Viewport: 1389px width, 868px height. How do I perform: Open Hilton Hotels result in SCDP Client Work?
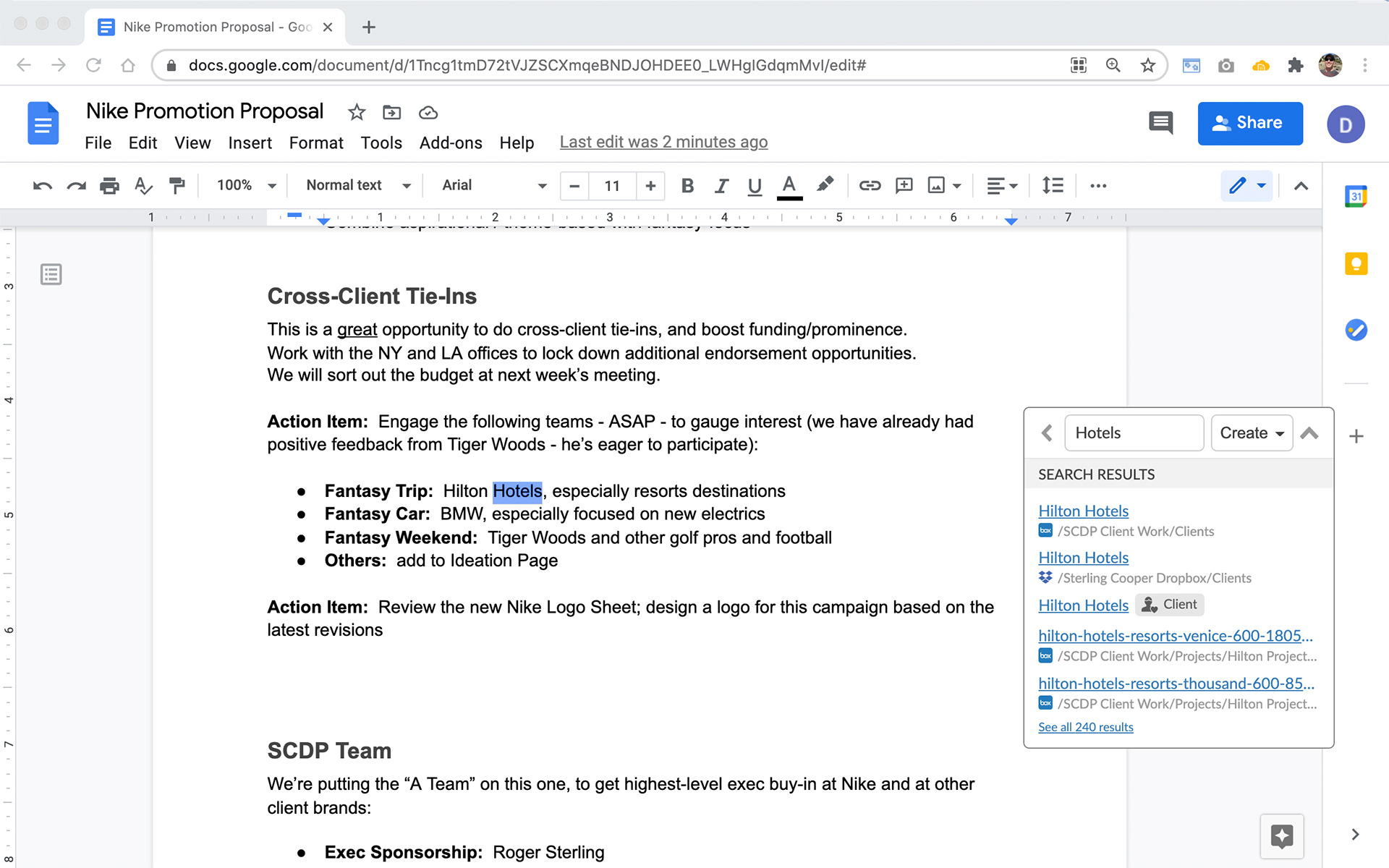(1083, 511)
